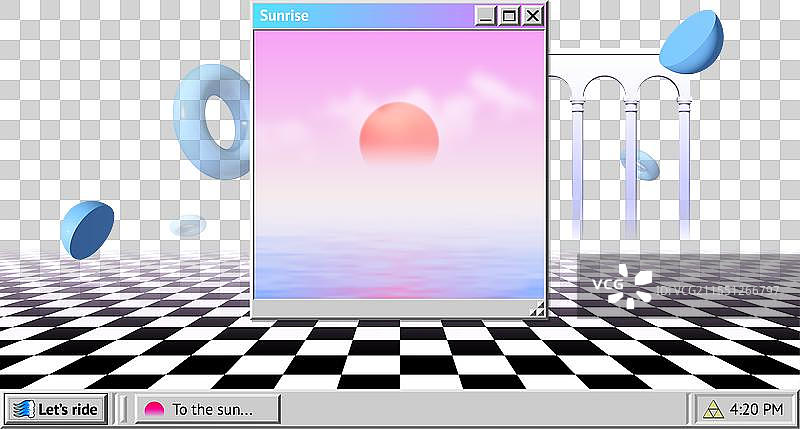The height and width of the screenshot is (429, 800).
Task: Click the red sun in the picture
Action: click(x=399, y=134)
